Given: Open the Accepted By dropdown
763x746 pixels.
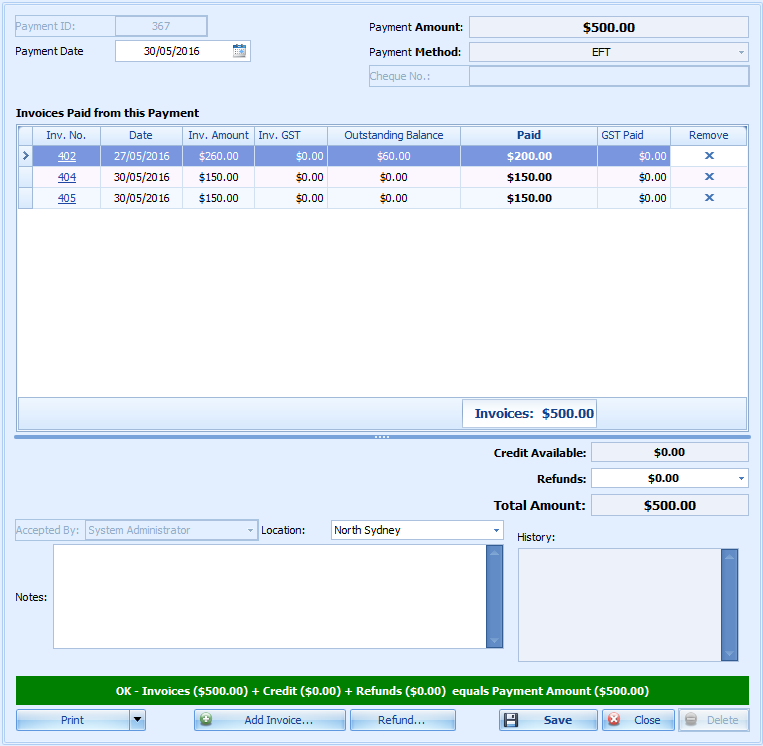Looking at the screenshot, I should coord(250,530).
